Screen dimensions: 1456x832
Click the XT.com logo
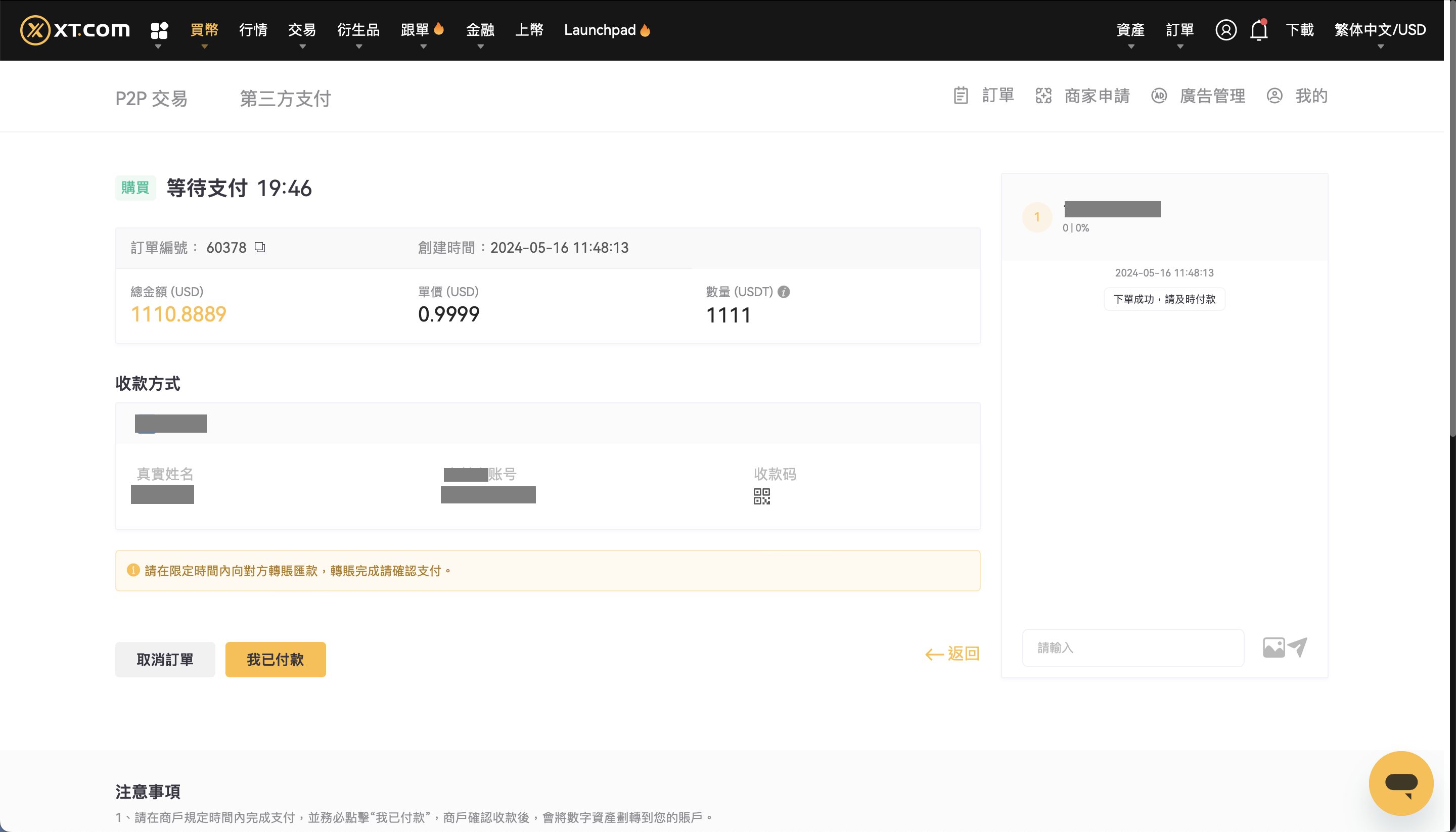coord(75,30)
